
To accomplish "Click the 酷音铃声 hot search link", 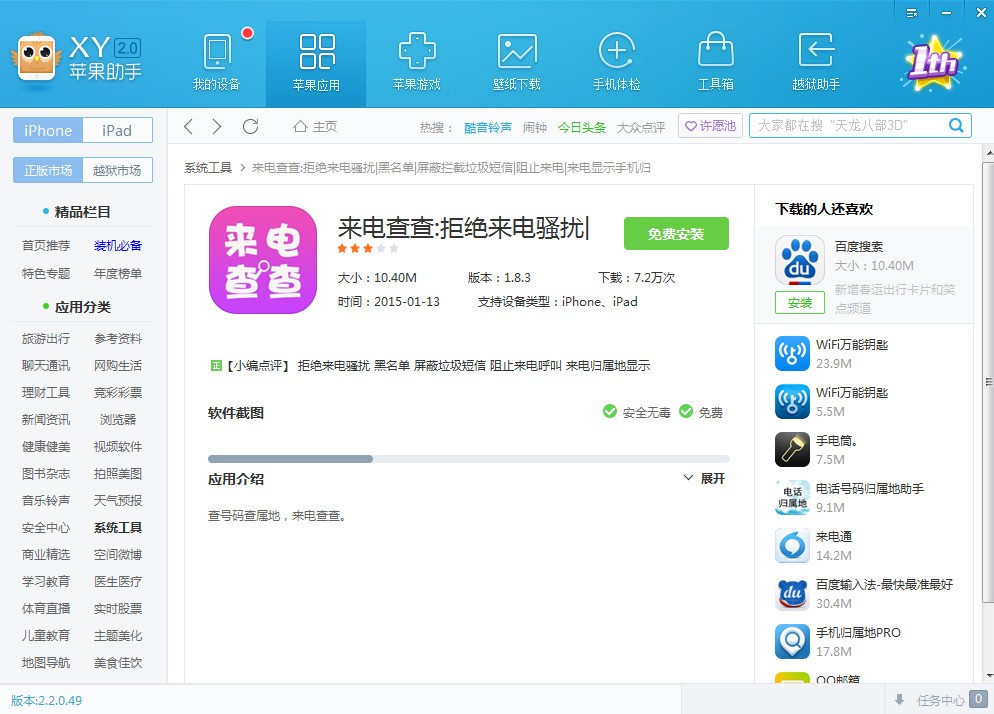I will point(487,127).
